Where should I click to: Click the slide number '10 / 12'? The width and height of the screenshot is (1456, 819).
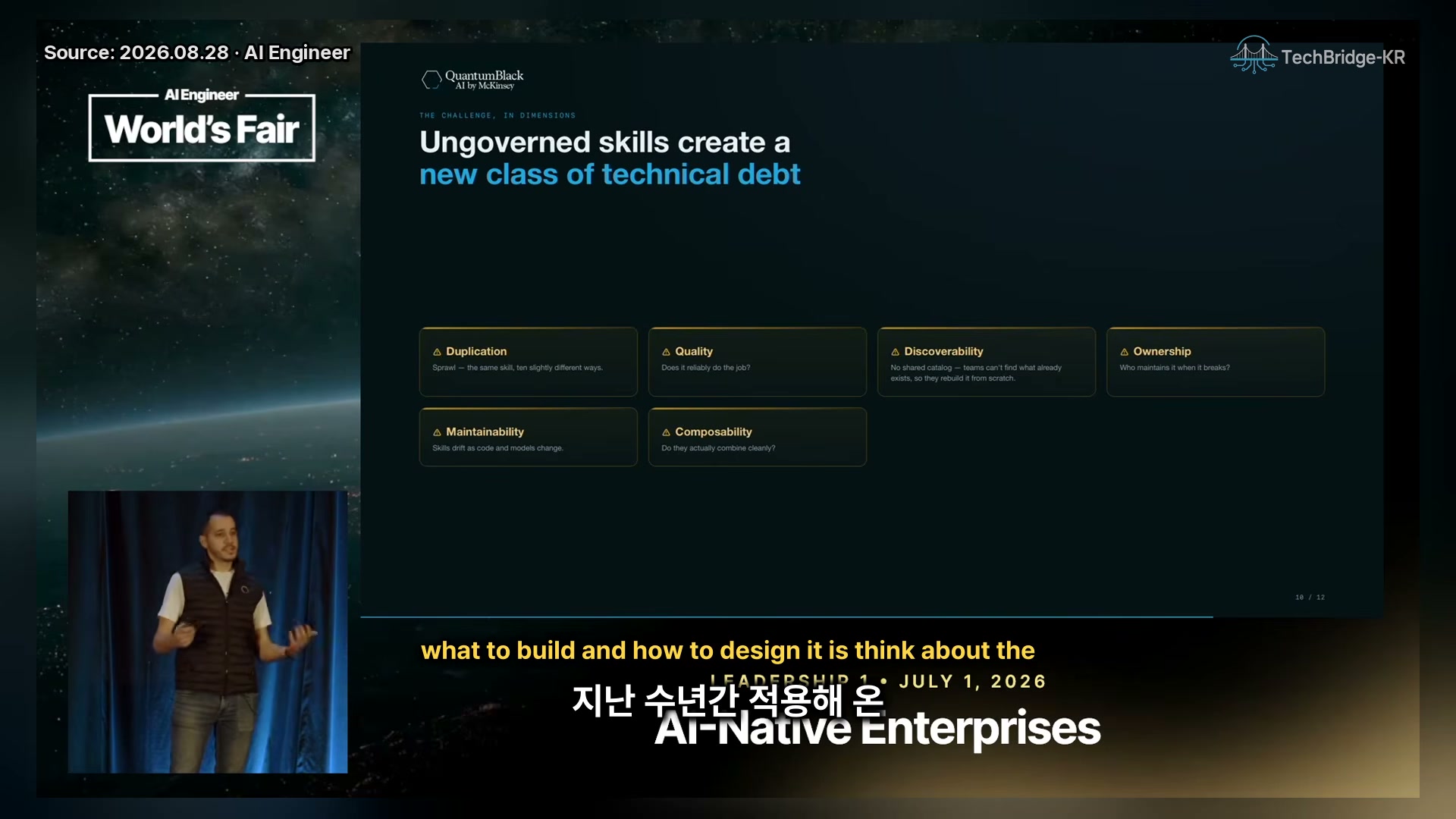(x=1310, y=598)
